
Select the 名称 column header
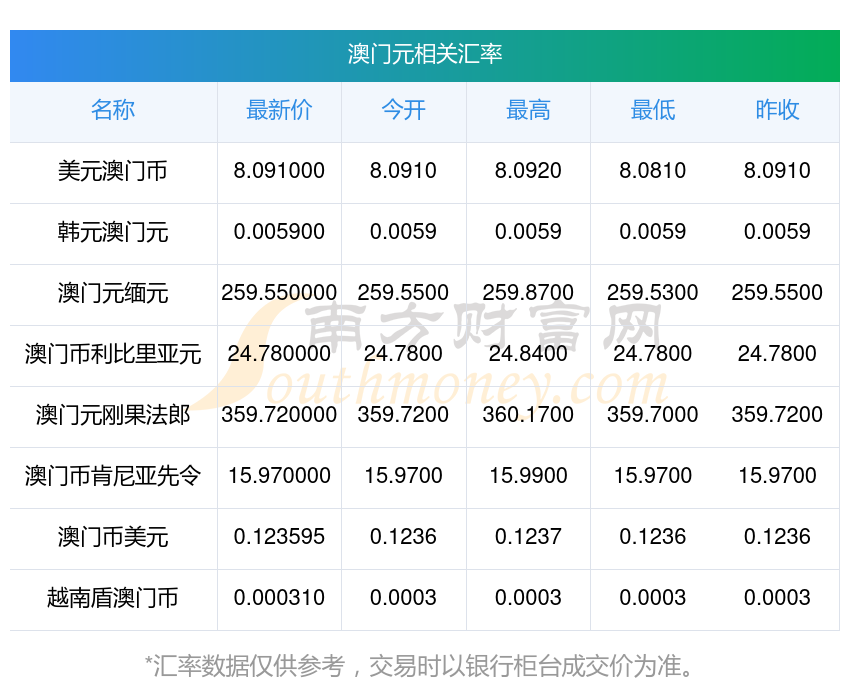coord(113,111)
